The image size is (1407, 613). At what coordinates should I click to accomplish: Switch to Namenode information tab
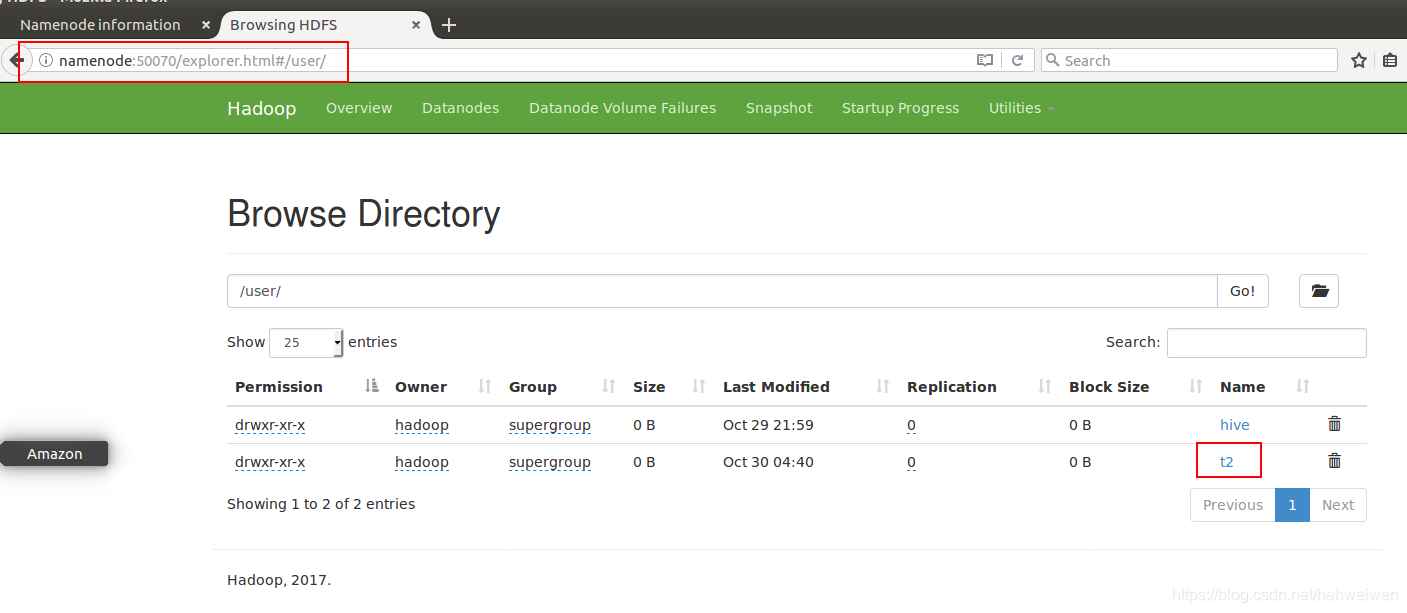[100, 25]
